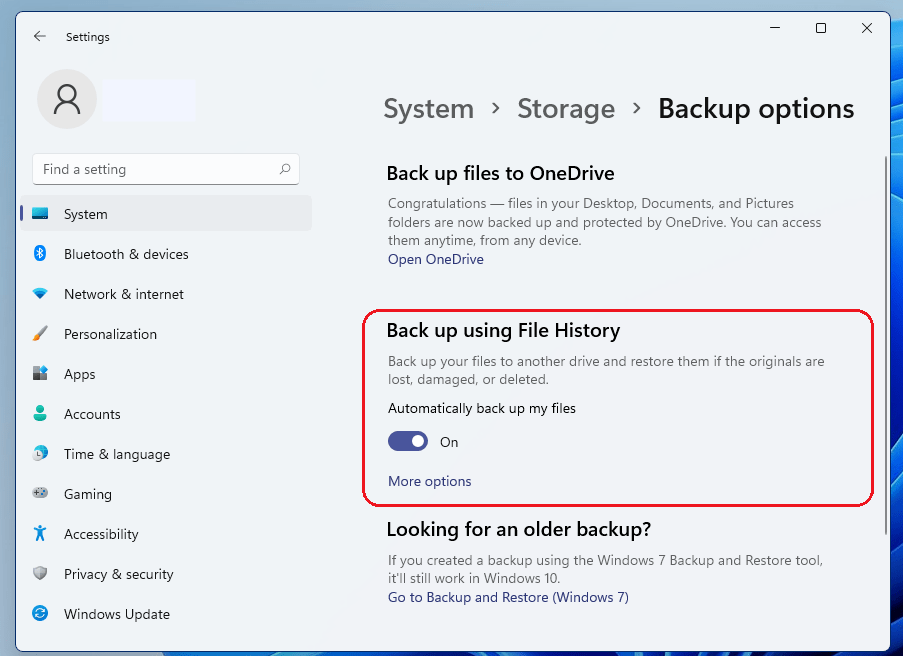Go back with the back arrow
This screenshot has width=903, height=656.
click(40, 36)
